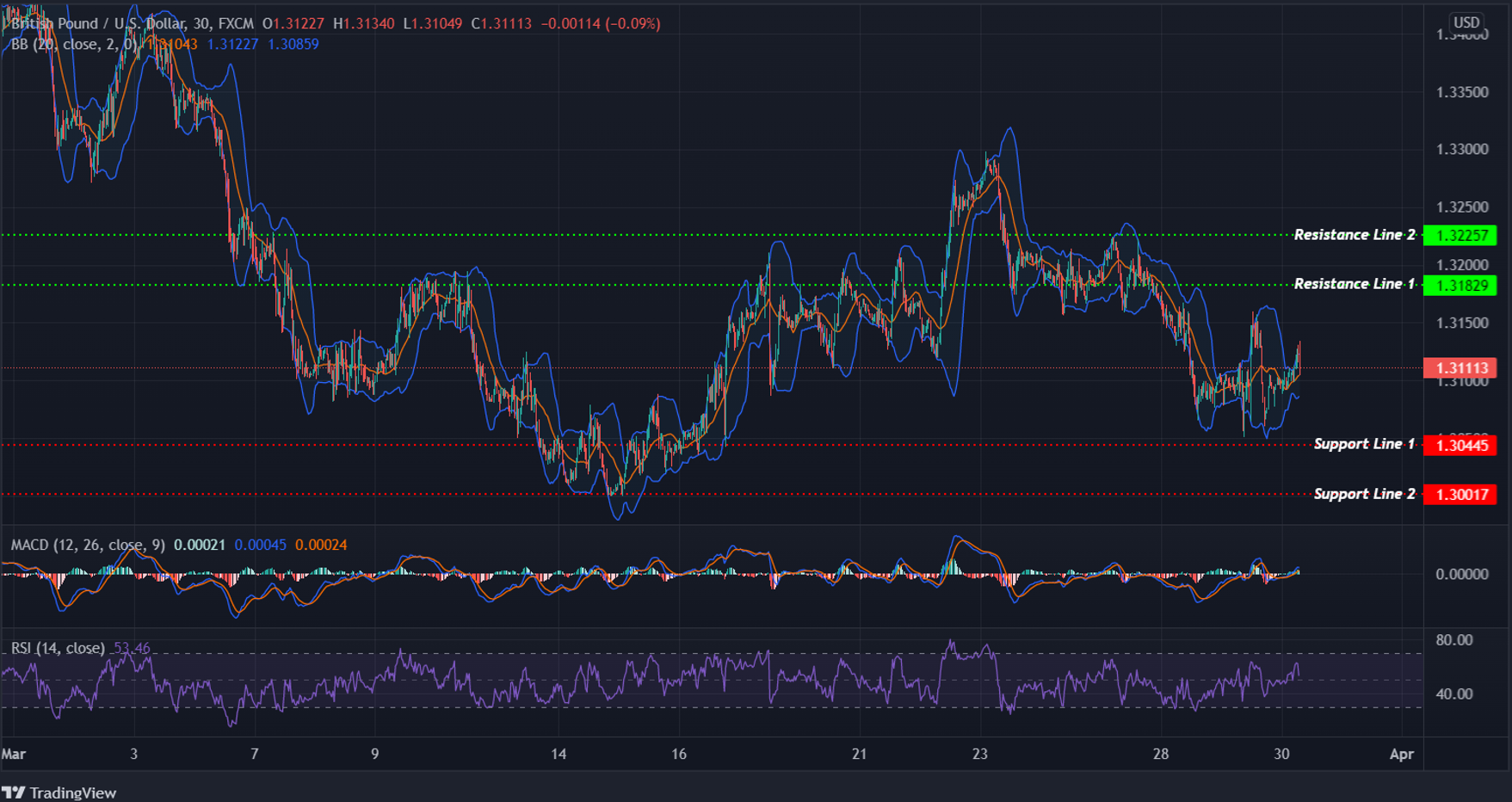The width and height of the screenshot is (1512, 802).
Task: Click the Mar label on the time axis
Action: pos(14,753)
